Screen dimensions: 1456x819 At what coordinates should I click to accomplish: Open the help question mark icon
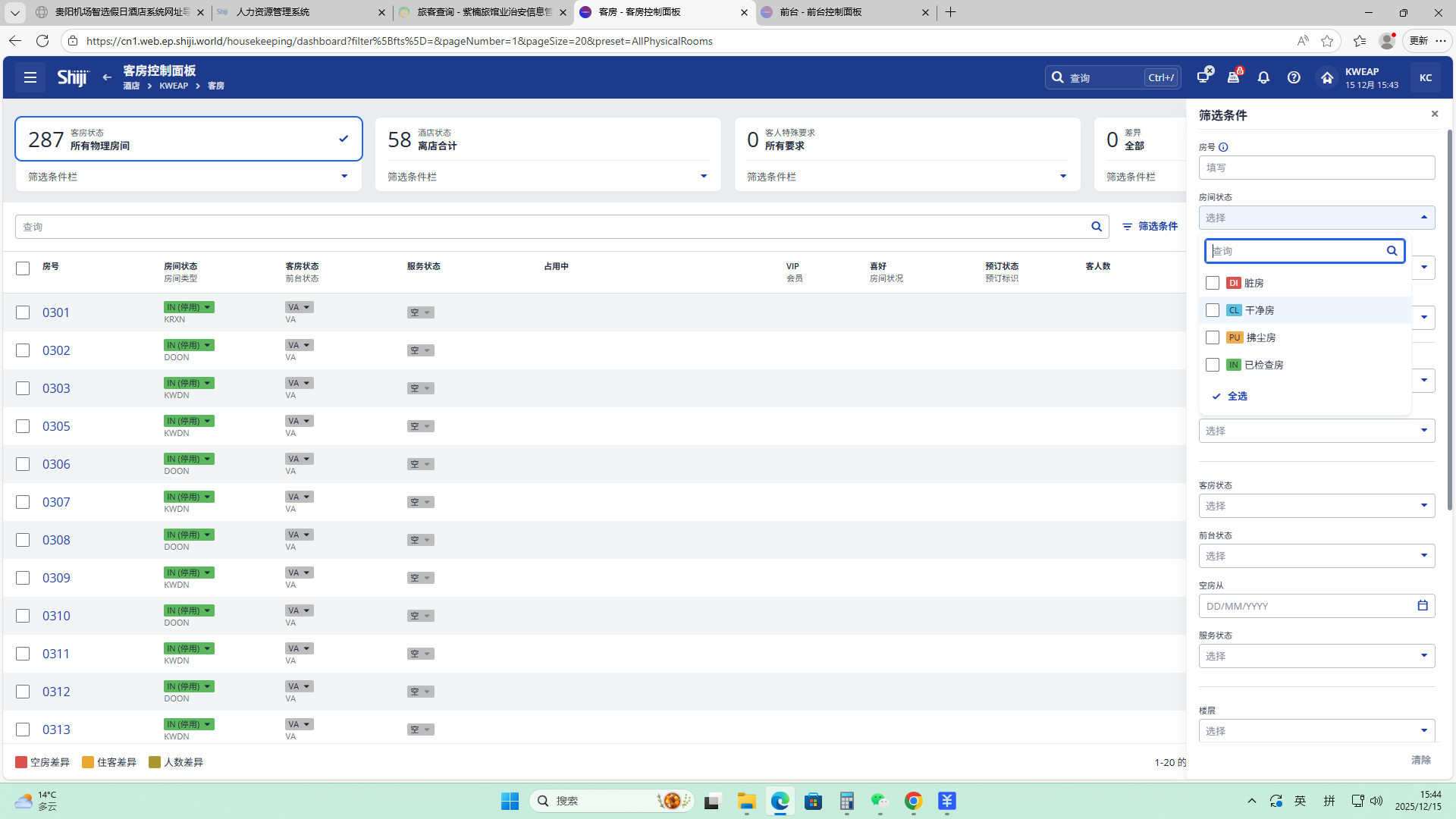(1294, 77)
